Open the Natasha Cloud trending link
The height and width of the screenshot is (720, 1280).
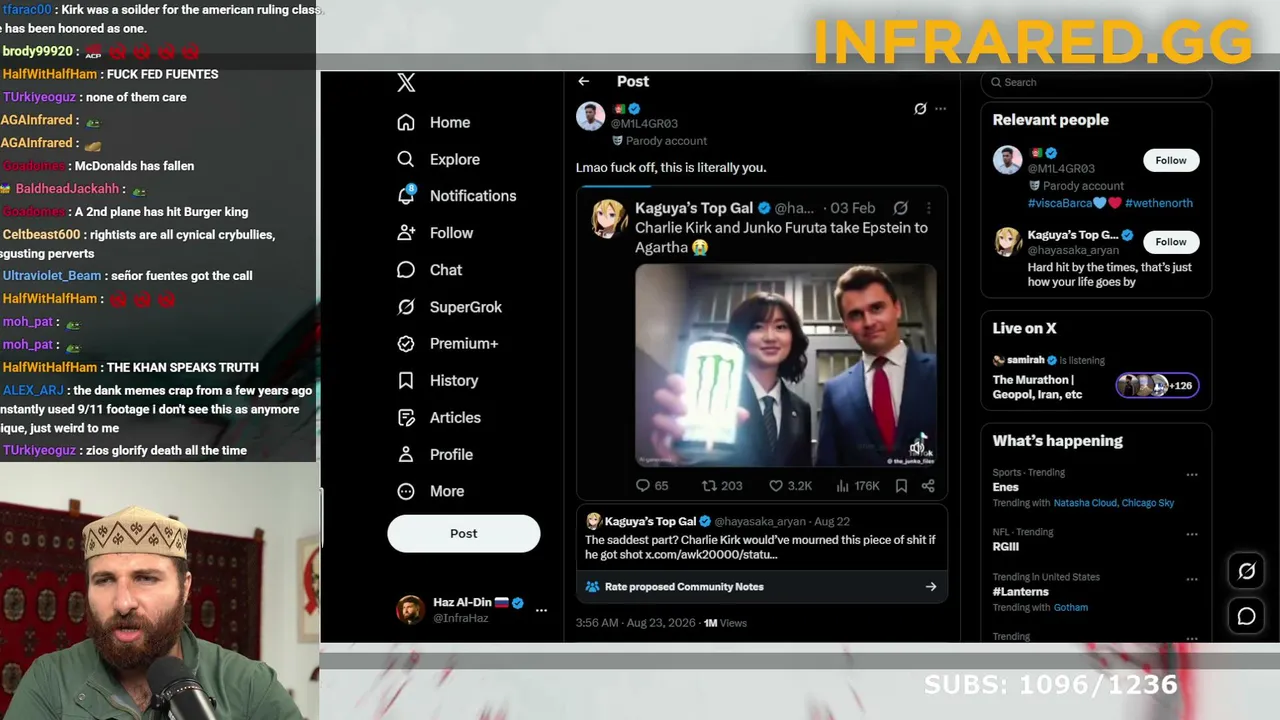pyautogui.click(x=1085, y=503)
